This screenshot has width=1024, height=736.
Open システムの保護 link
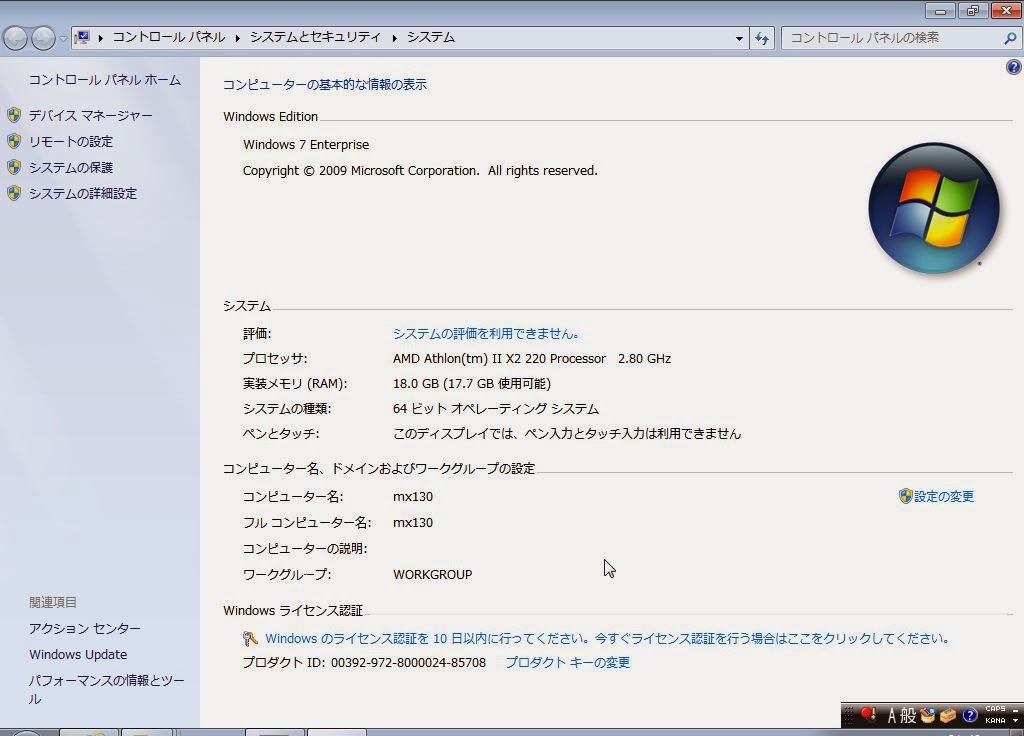click(71, 168)
